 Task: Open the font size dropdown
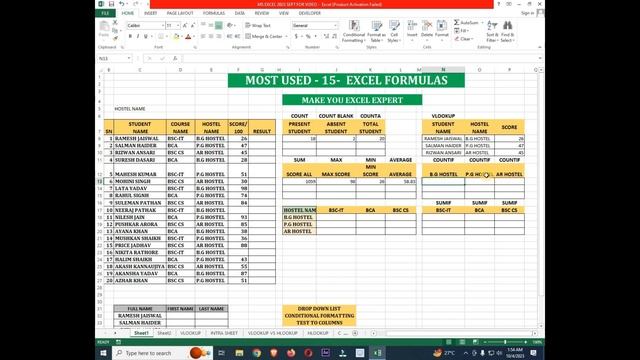[x=178, y=25]
